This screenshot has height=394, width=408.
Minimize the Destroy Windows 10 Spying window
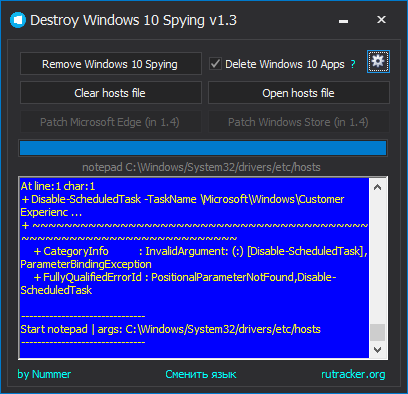(x=343, y=21)
